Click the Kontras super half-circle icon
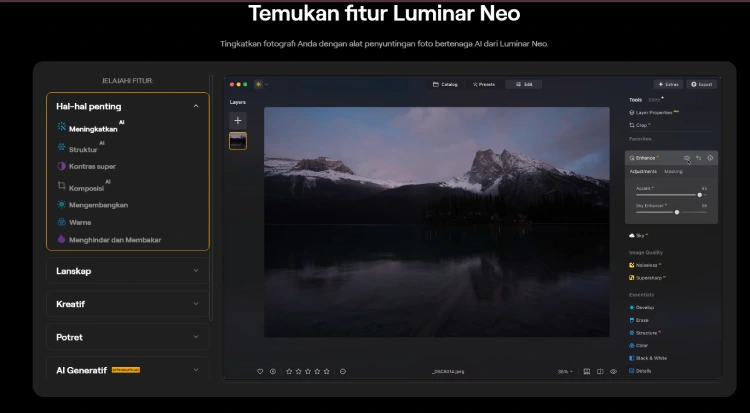Viewport: 750px width, 413px height. tap(62, 166)
